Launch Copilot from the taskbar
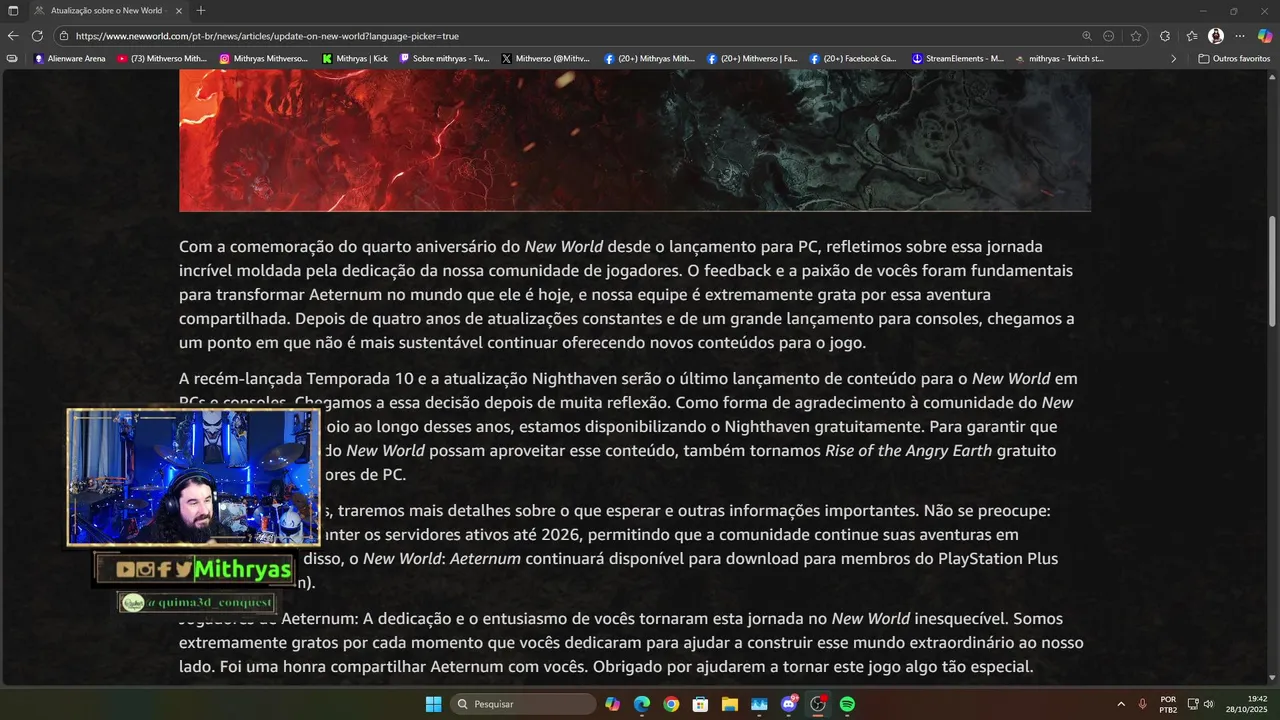The image size is (1280, 720). click(613, 704)
